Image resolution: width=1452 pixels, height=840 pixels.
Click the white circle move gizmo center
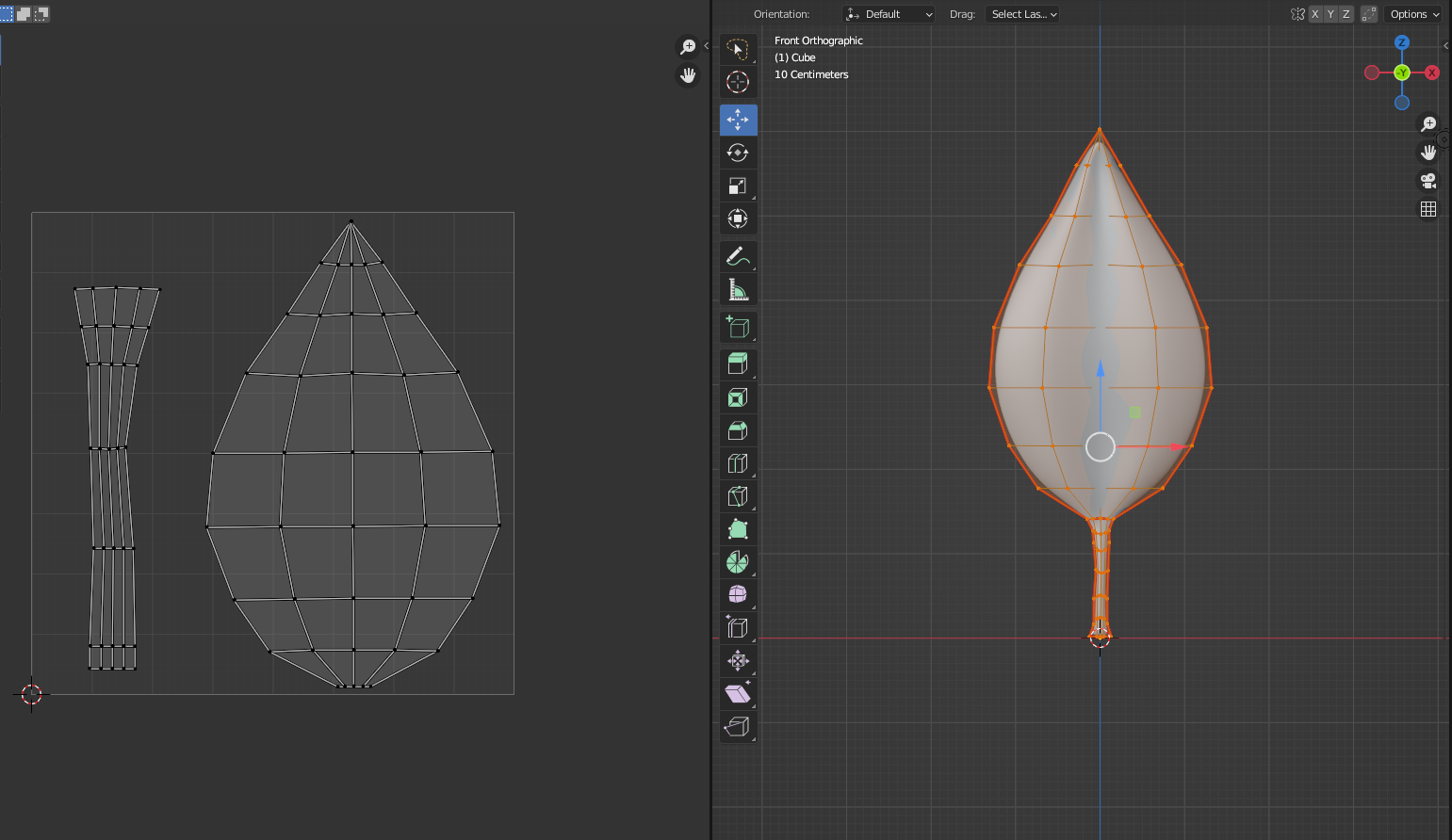coord(1101,446)
